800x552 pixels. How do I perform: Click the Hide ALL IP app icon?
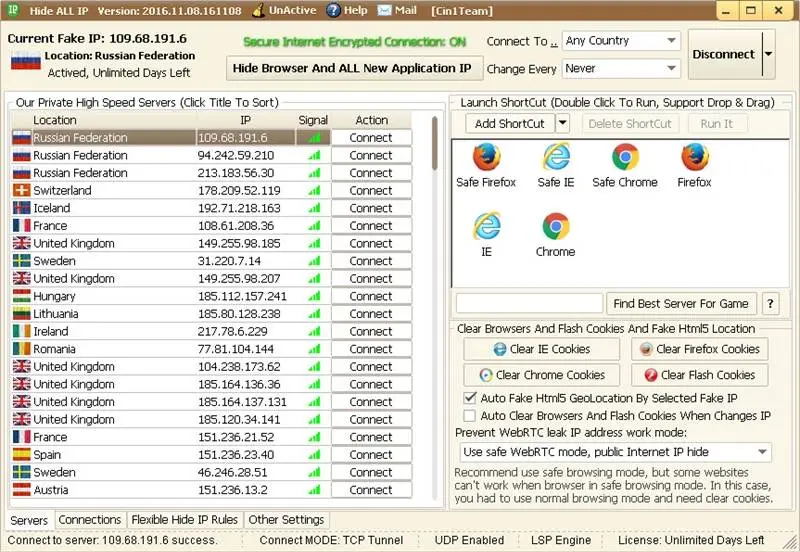click(13, 10)
